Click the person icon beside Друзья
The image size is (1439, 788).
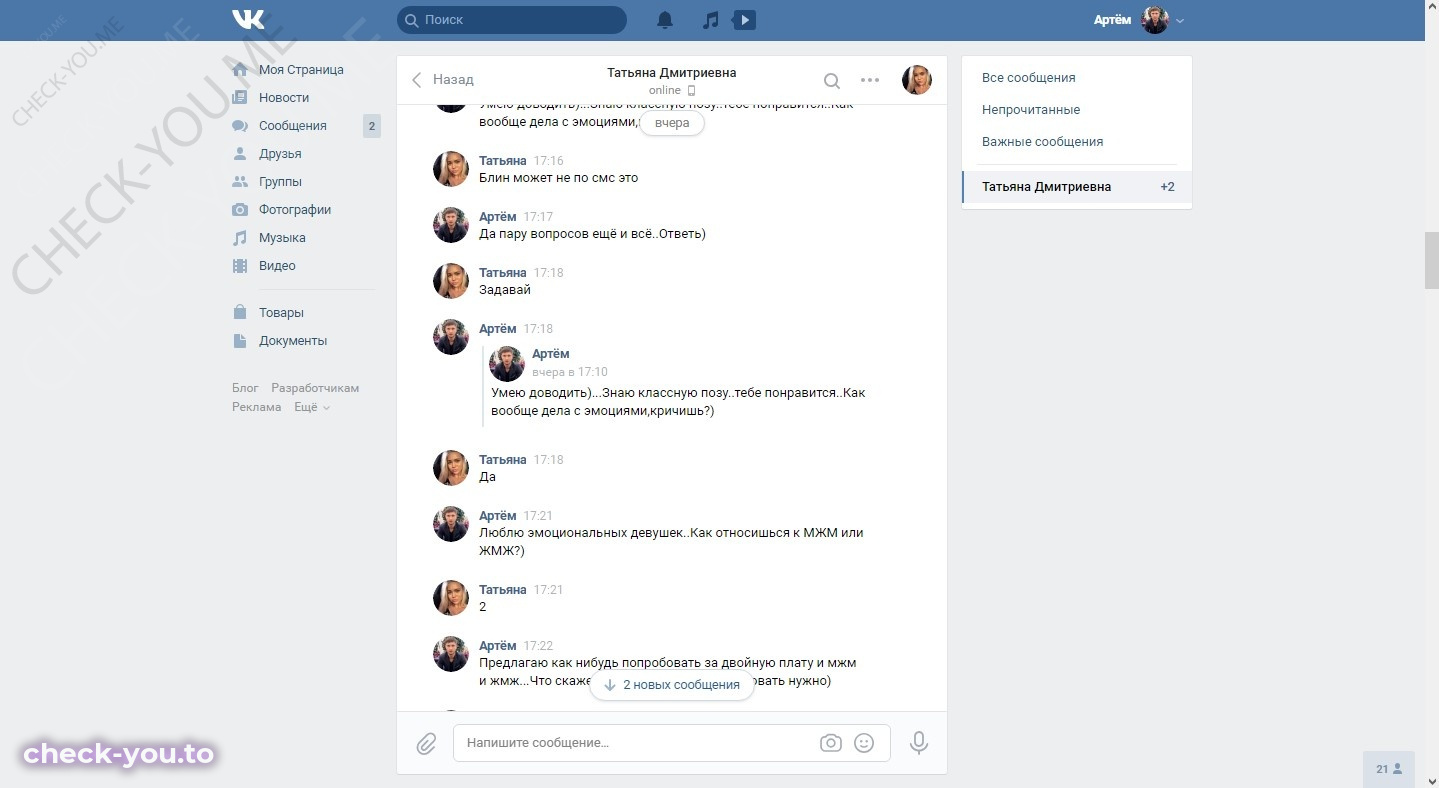click(x=240, y=154)
